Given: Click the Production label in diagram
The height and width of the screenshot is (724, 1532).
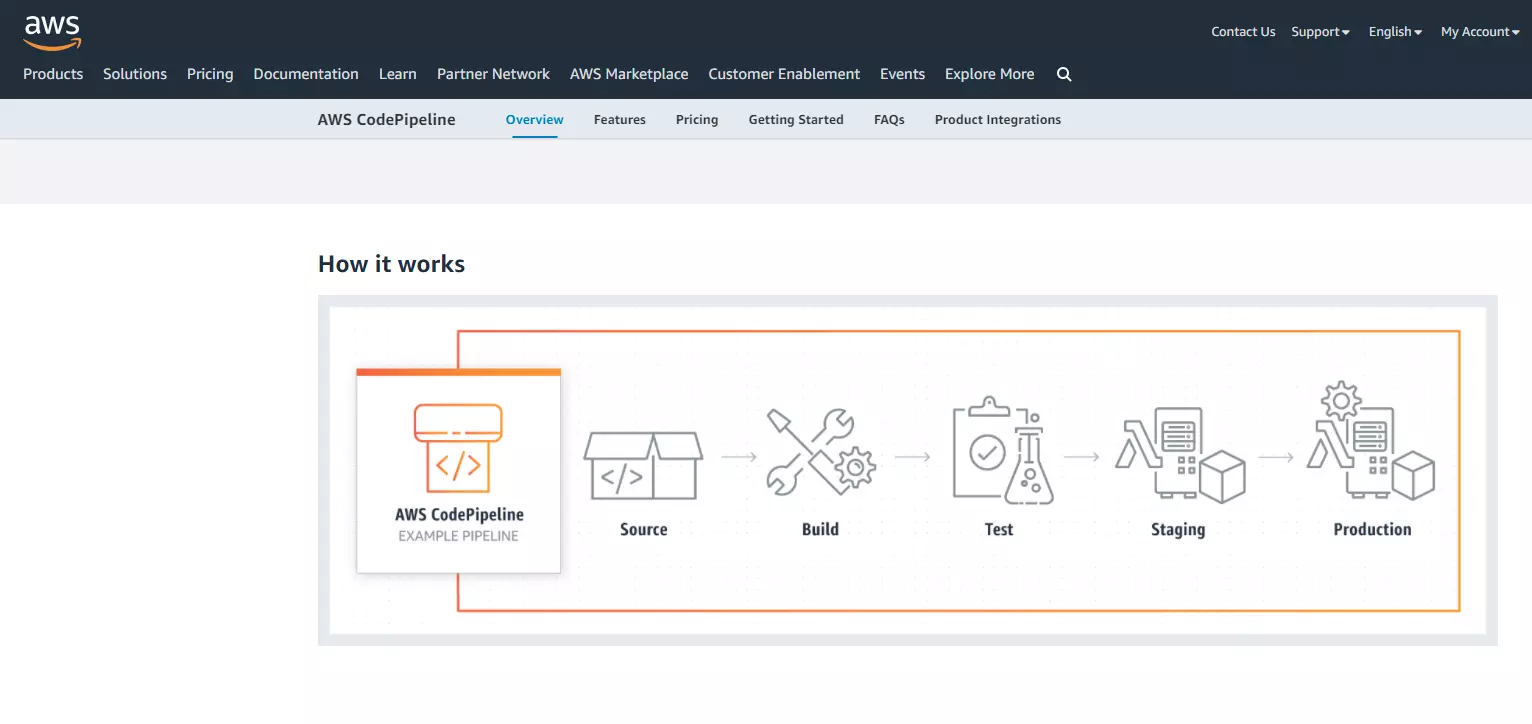Looking at the screenshot, I should pos(1372,529).
